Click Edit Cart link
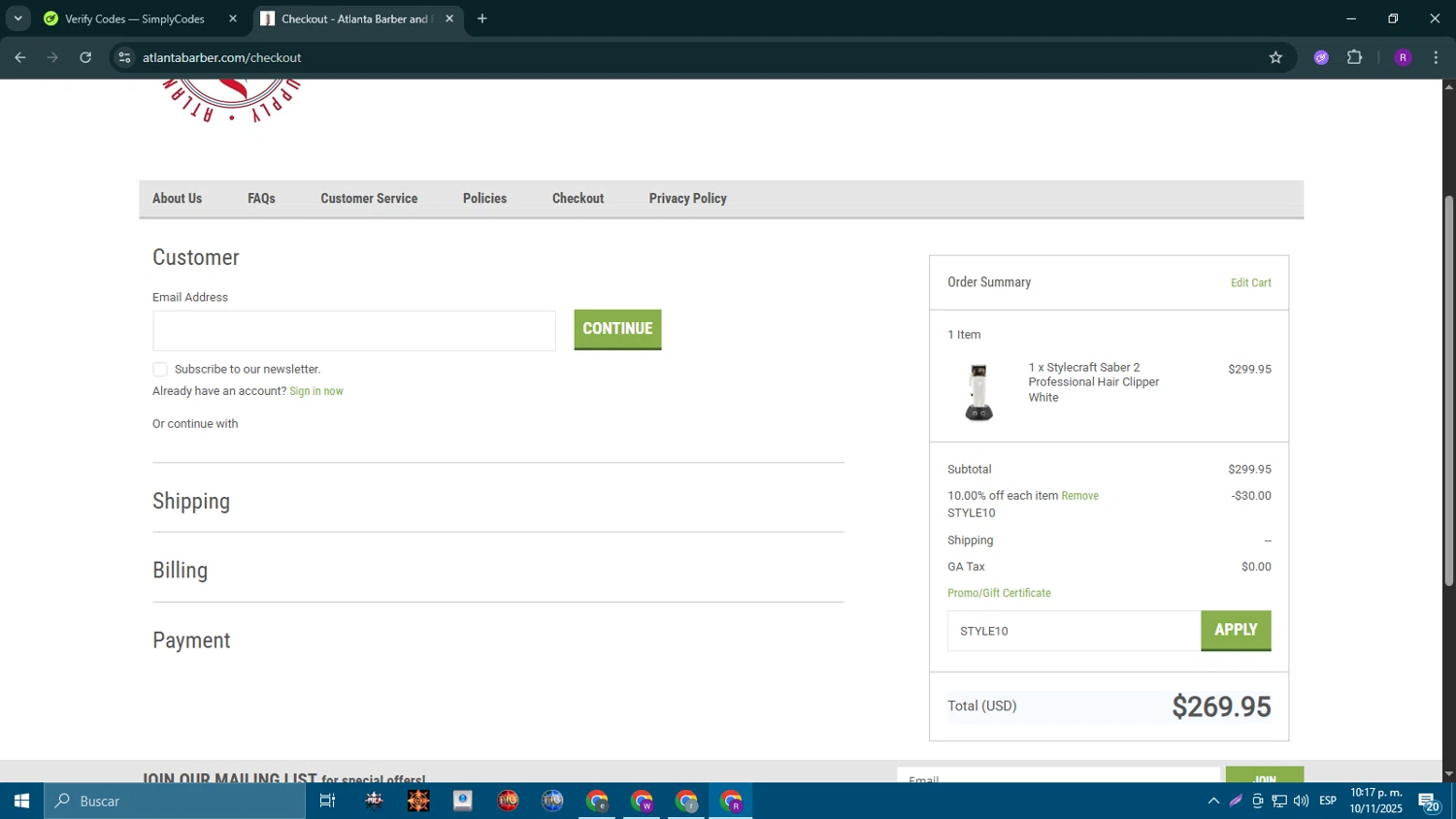The height and width of the screenshot is (819, 1456). (x=1250, y=282)
